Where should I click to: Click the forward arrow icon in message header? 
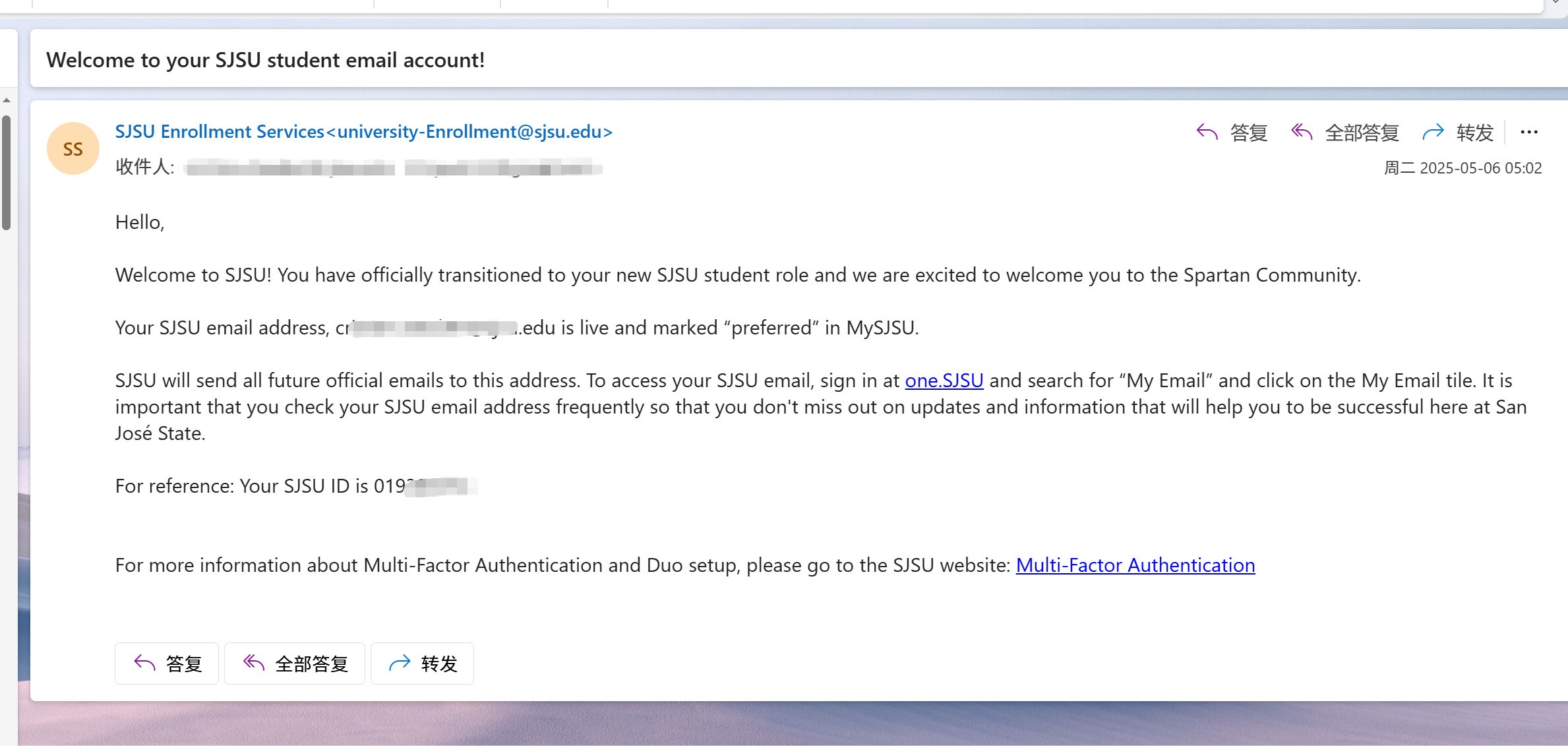click(x=1433, y=133)
